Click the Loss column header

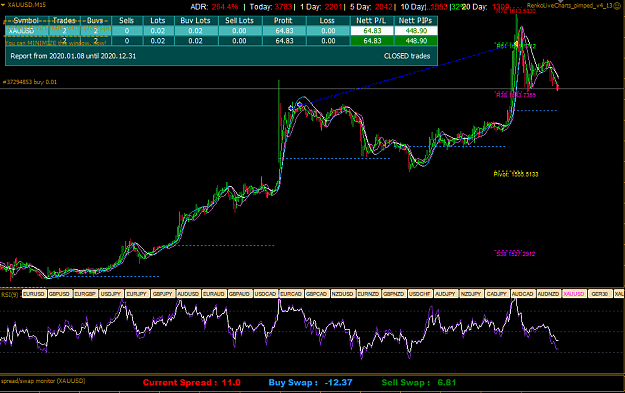point(328,21)
